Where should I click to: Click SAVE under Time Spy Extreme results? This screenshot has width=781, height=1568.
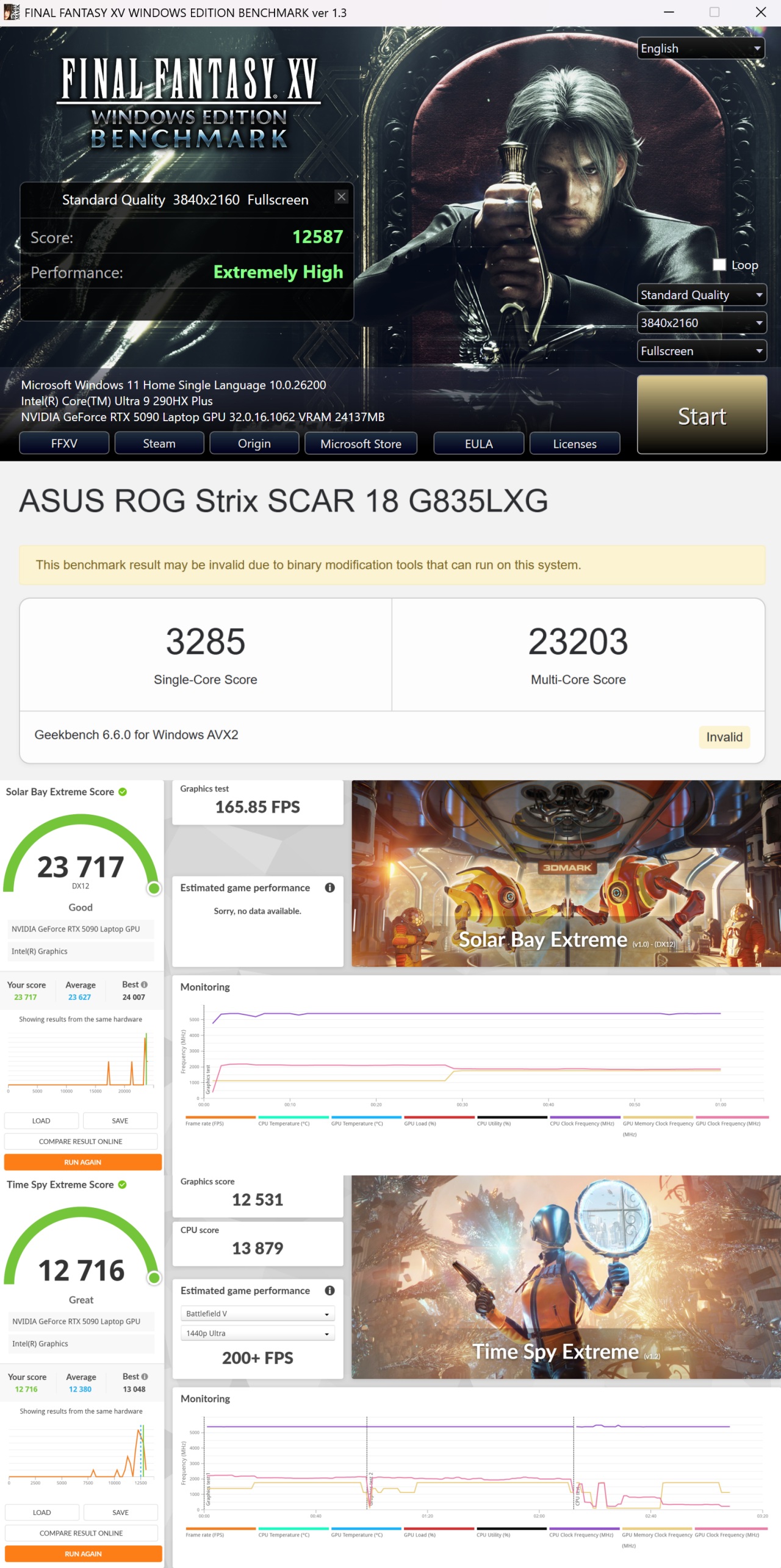tap(121, 1512)
